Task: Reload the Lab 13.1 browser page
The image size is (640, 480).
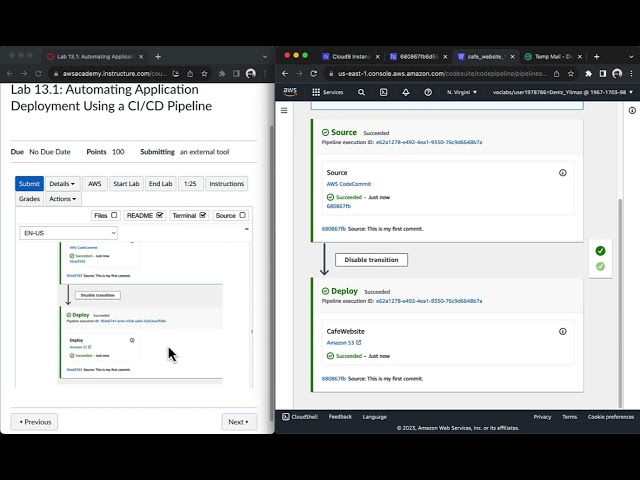Action: (x=38, y=73)
